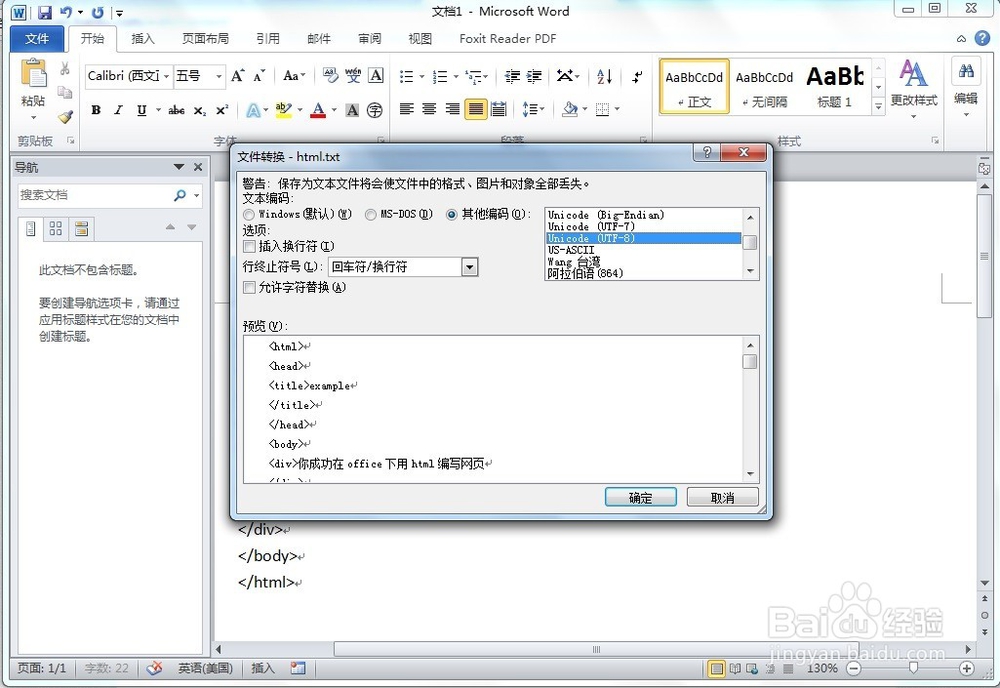Viewport: 1000px width, 688px height.
Task: Switch to search results view in navigation
Action: (x=81, y=228)
